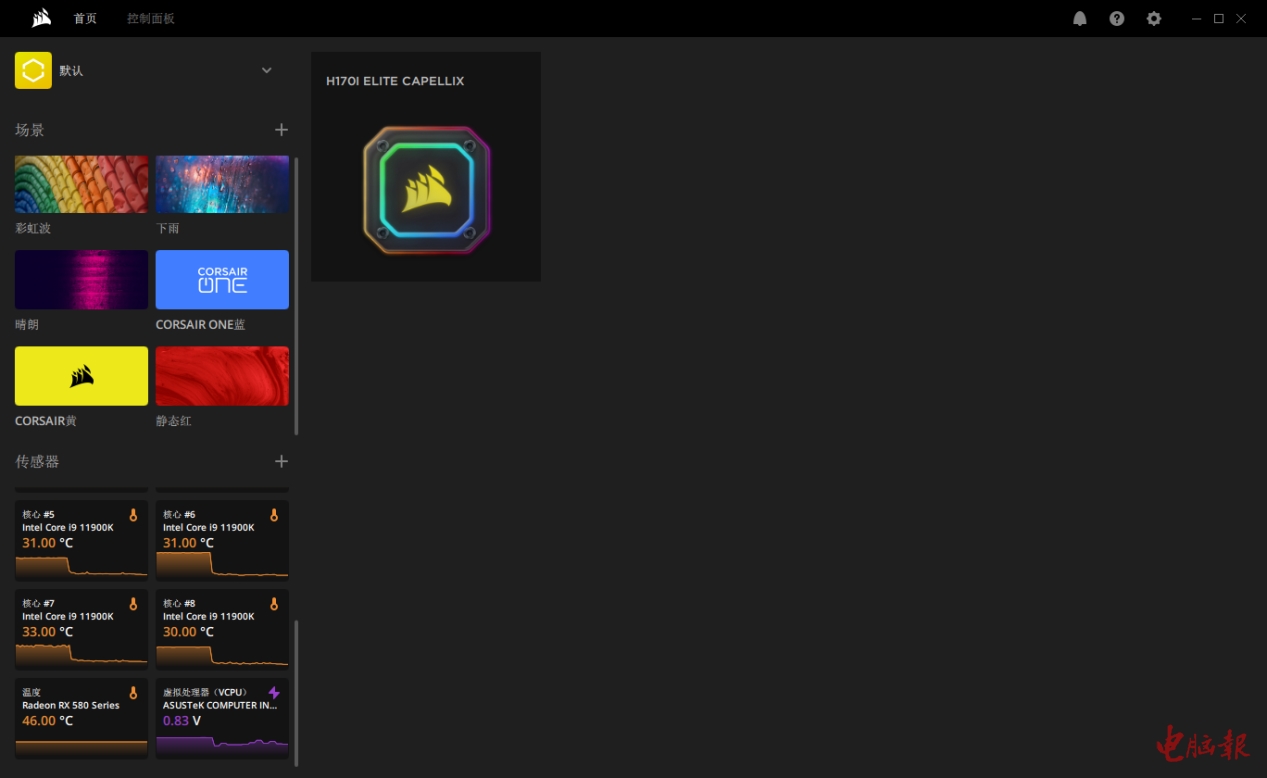Select the CORSAIR ONE蓝 blue scene

tap(222, 280)
